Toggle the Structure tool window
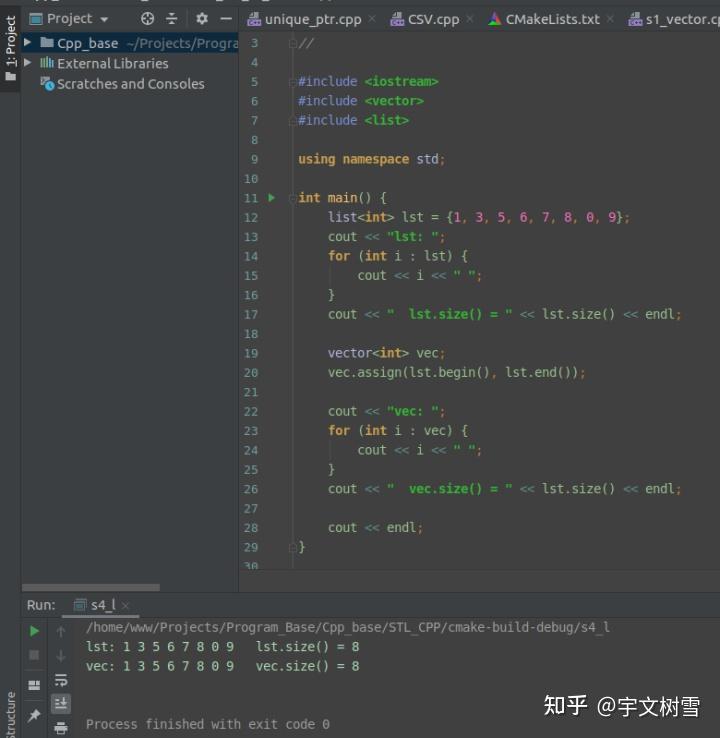Image resolution: width=720 pixels, height=738 pixels. [10, 714]
